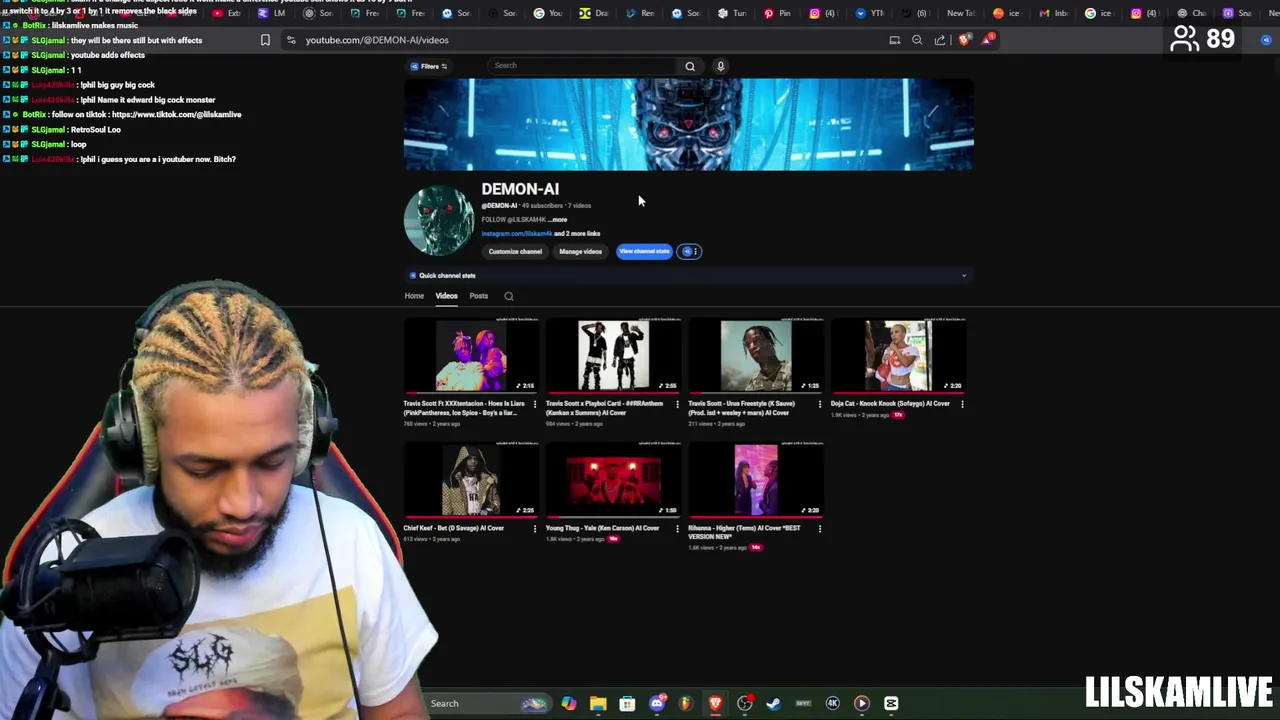Viewport: 1280px width, 720px height.
Task: Open File Explorer from the taskbar
Action: pos(598,703)
